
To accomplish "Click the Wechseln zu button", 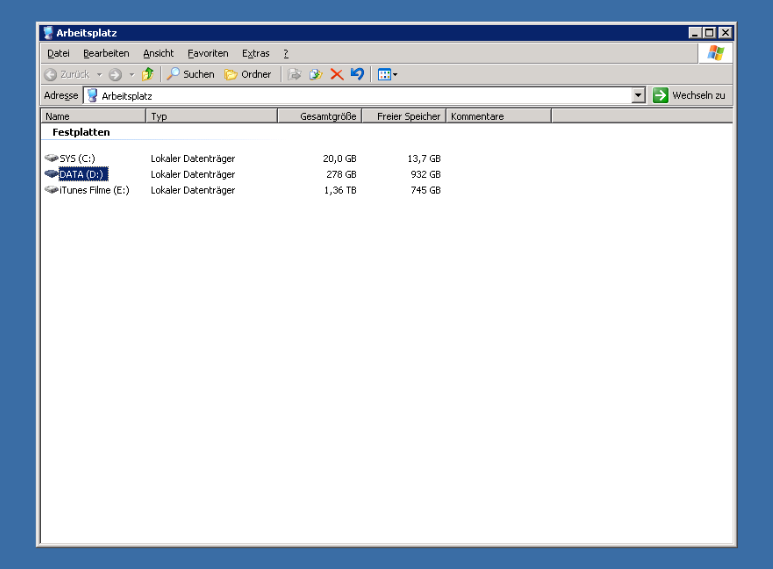I will (689, 95).
